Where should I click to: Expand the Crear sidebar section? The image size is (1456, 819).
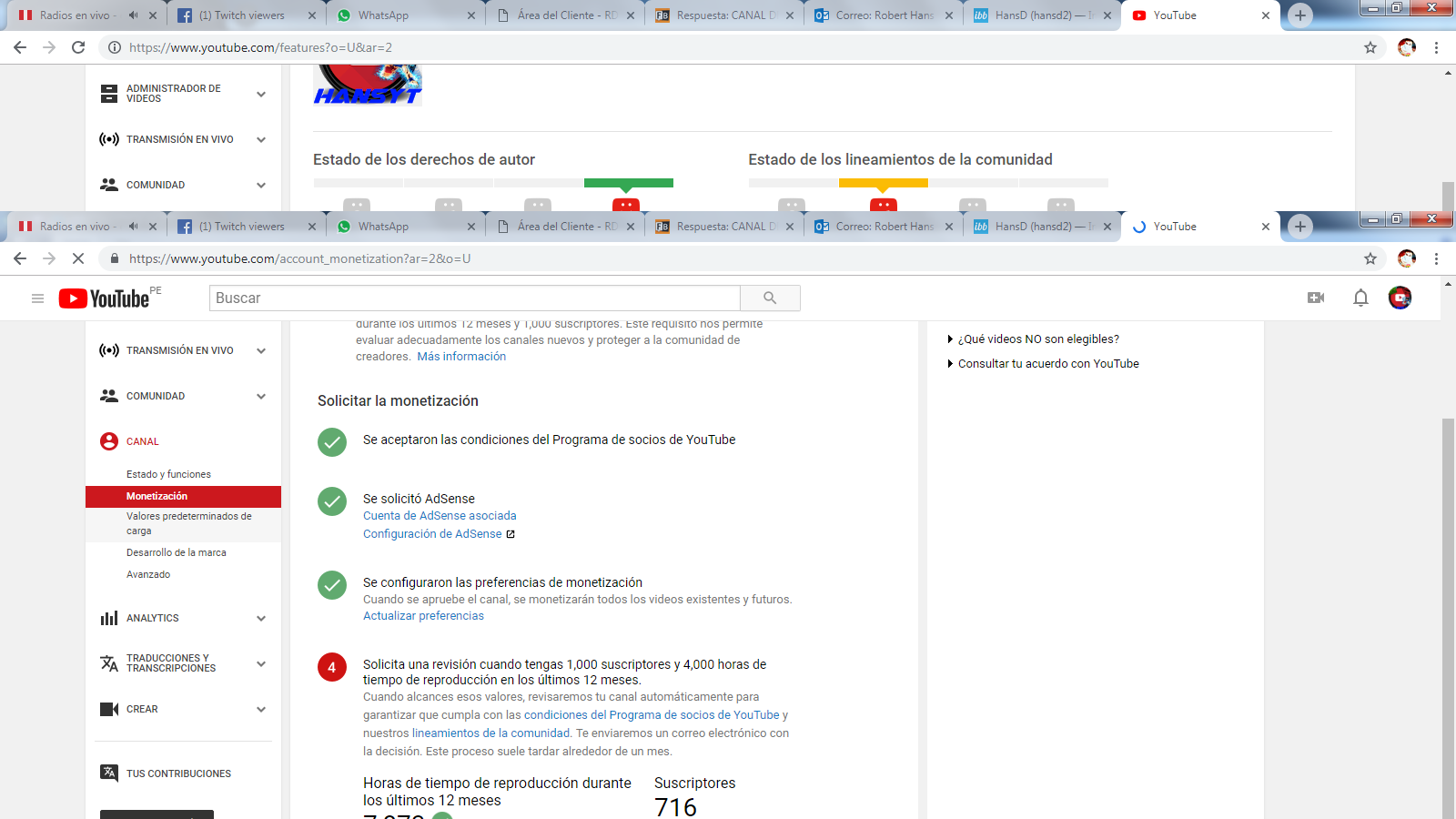[x=261, y=709]
